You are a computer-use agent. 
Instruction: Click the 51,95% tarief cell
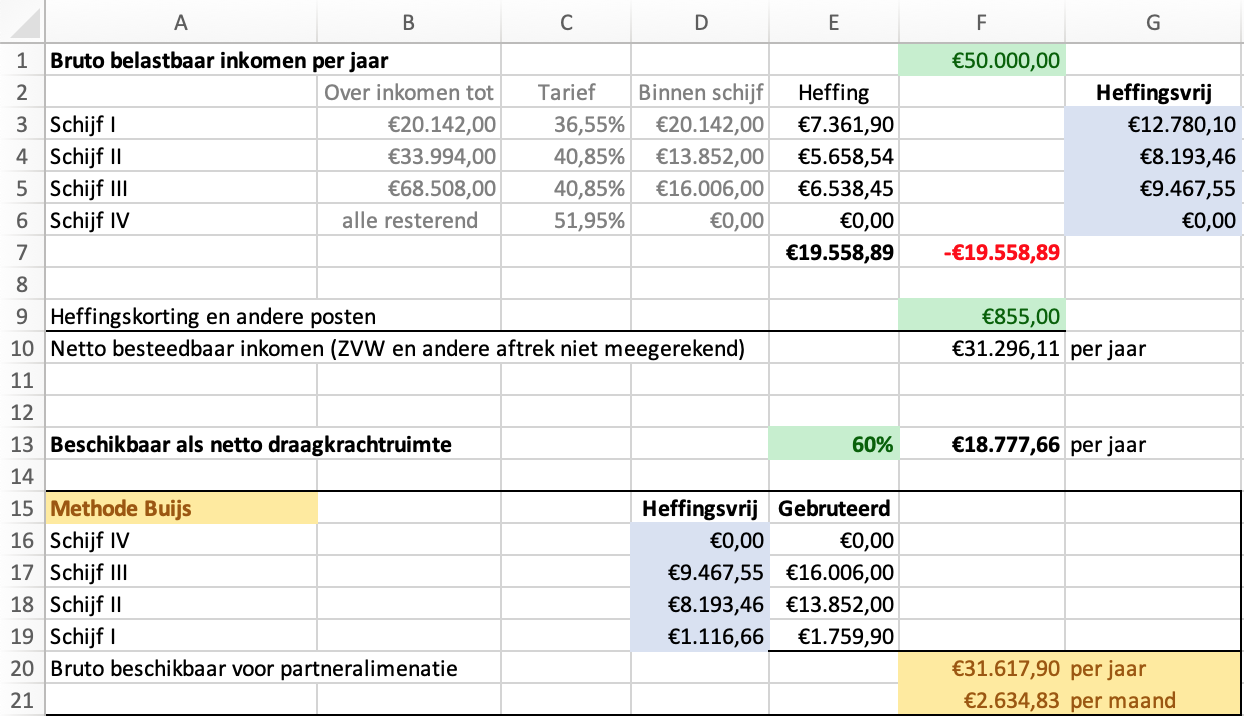coord(566,221)
